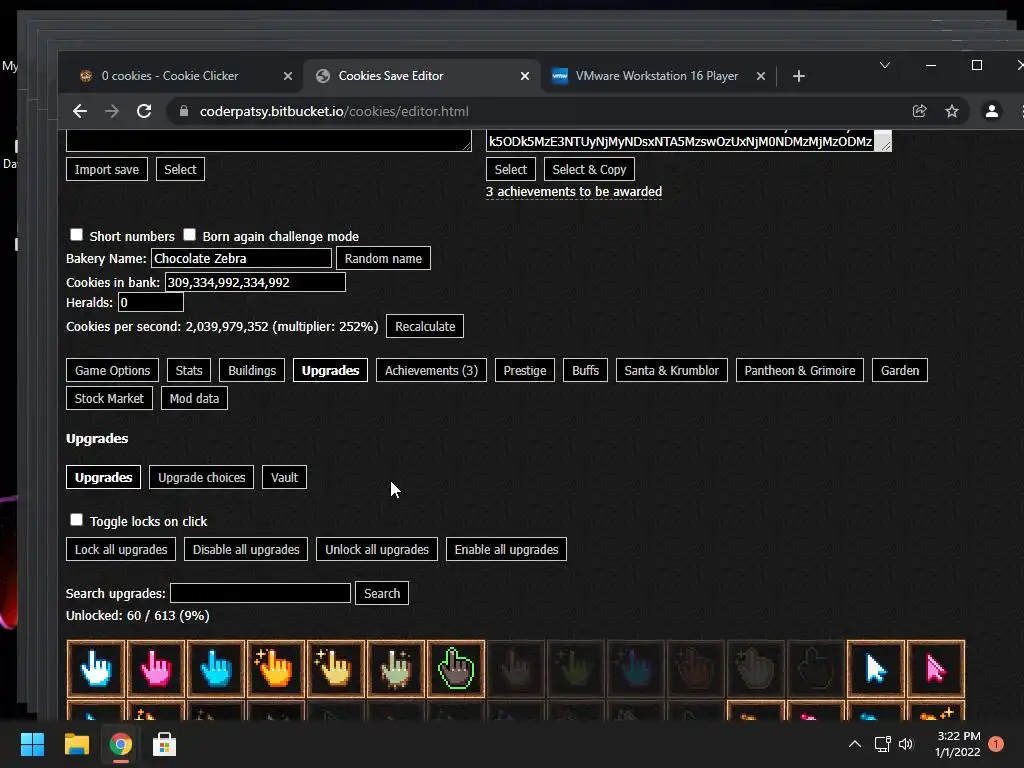This screenshot has width=1024, height=768.
Task: Click the Random name button
Action: click(383, 258)
